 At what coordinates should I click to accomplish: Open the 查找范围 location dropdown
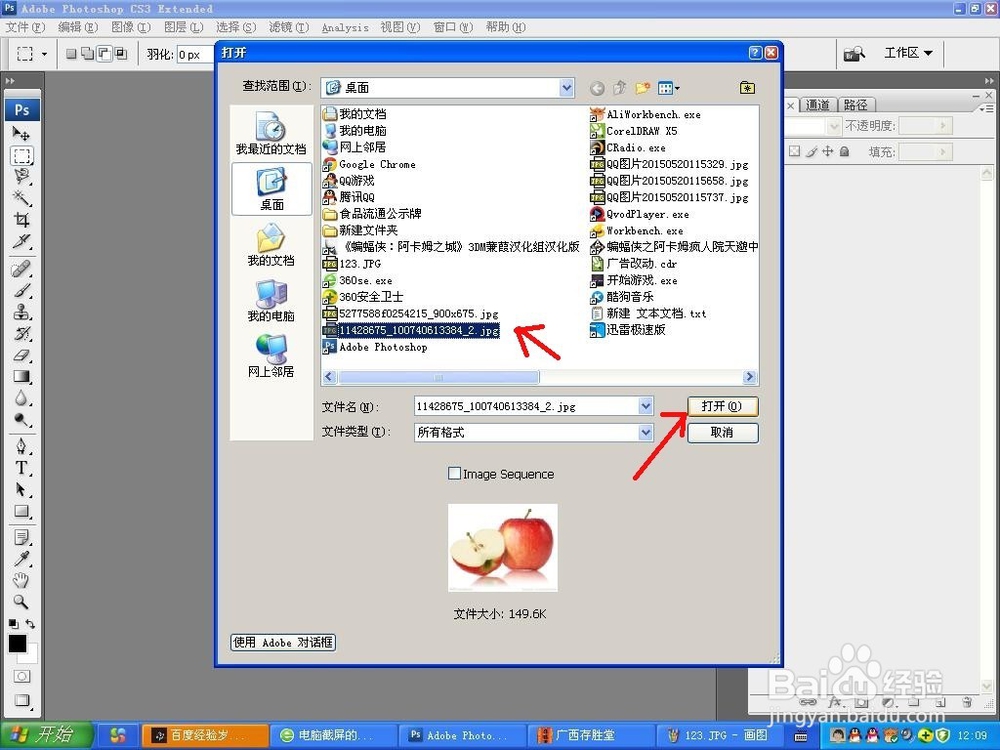[x=566, y=87]
